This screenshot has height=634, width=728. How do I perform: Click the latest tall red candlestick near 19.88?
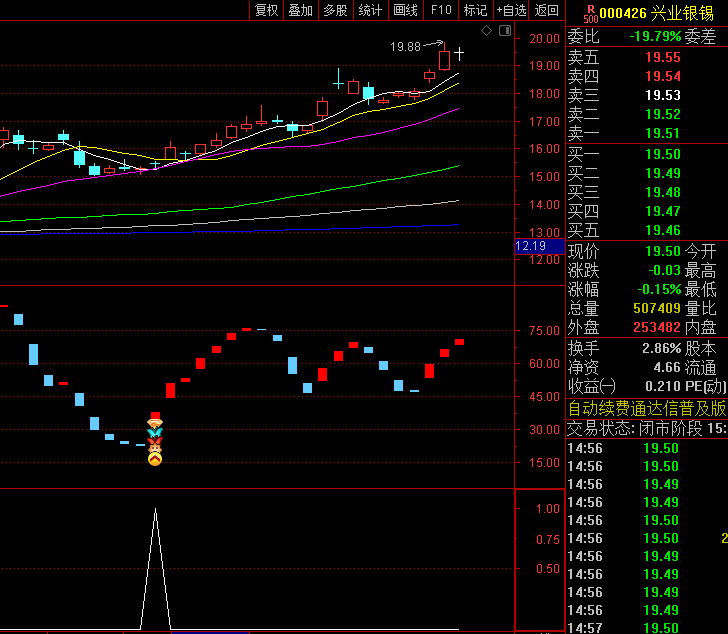click(444, 58)
